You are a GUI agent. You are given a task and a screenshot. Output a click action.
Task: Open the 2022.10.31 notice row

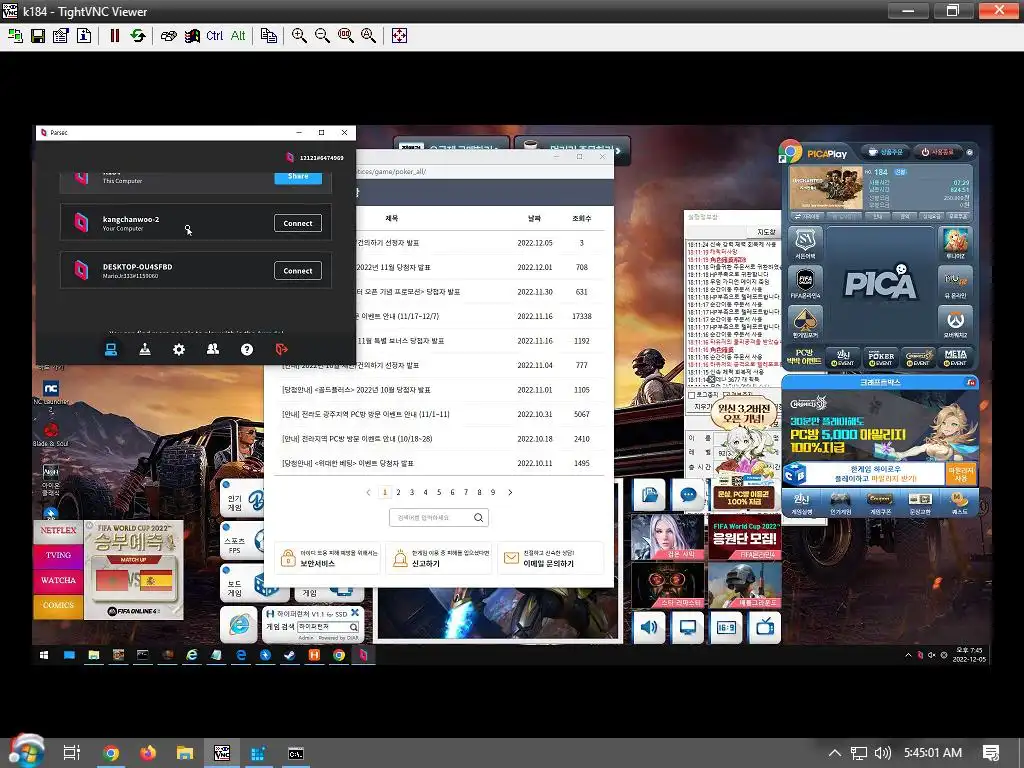[x=438, y=414]
